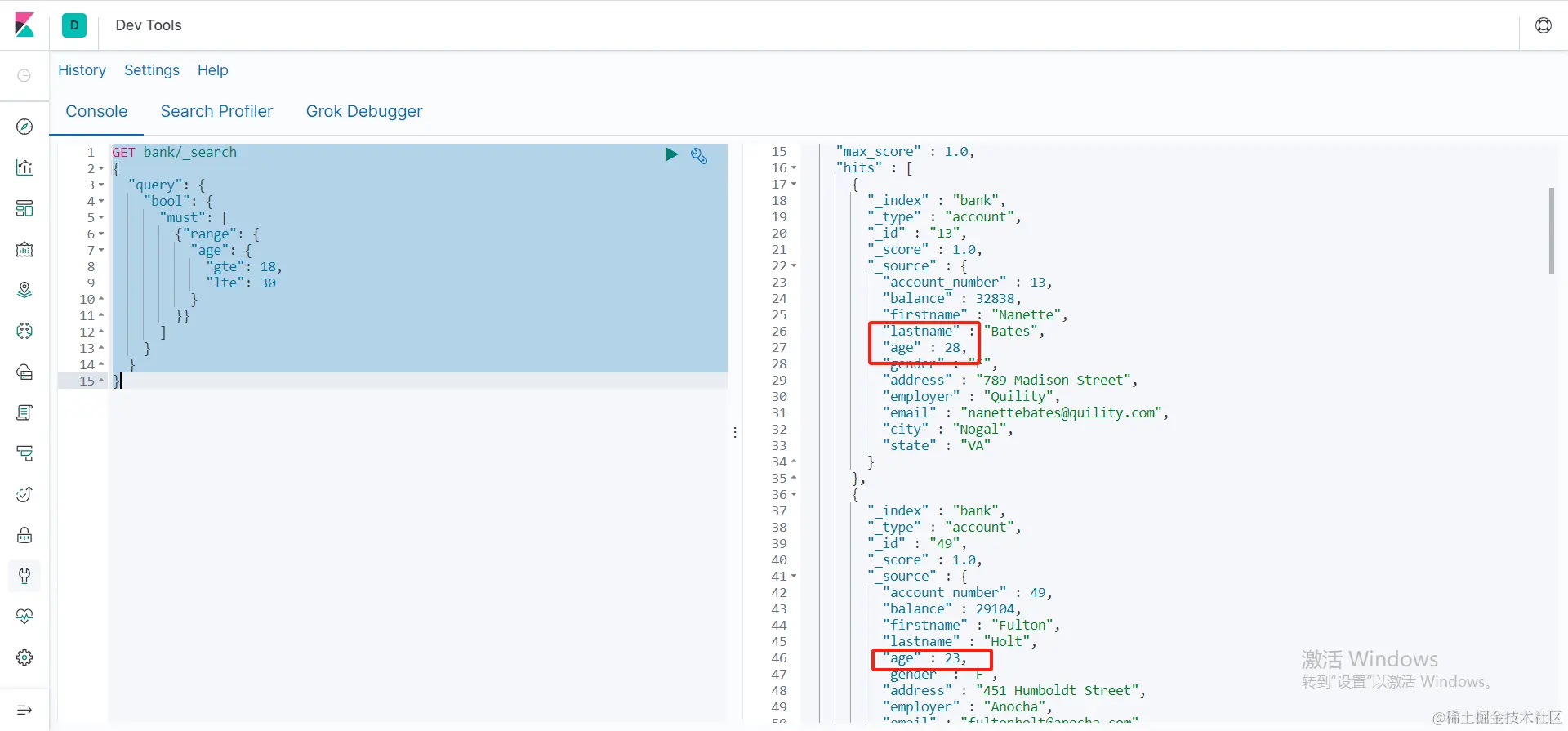Open Stack Monitoring heartbeat icon
Viewport: 1568px width, 731px height.
tap(24, 617)
